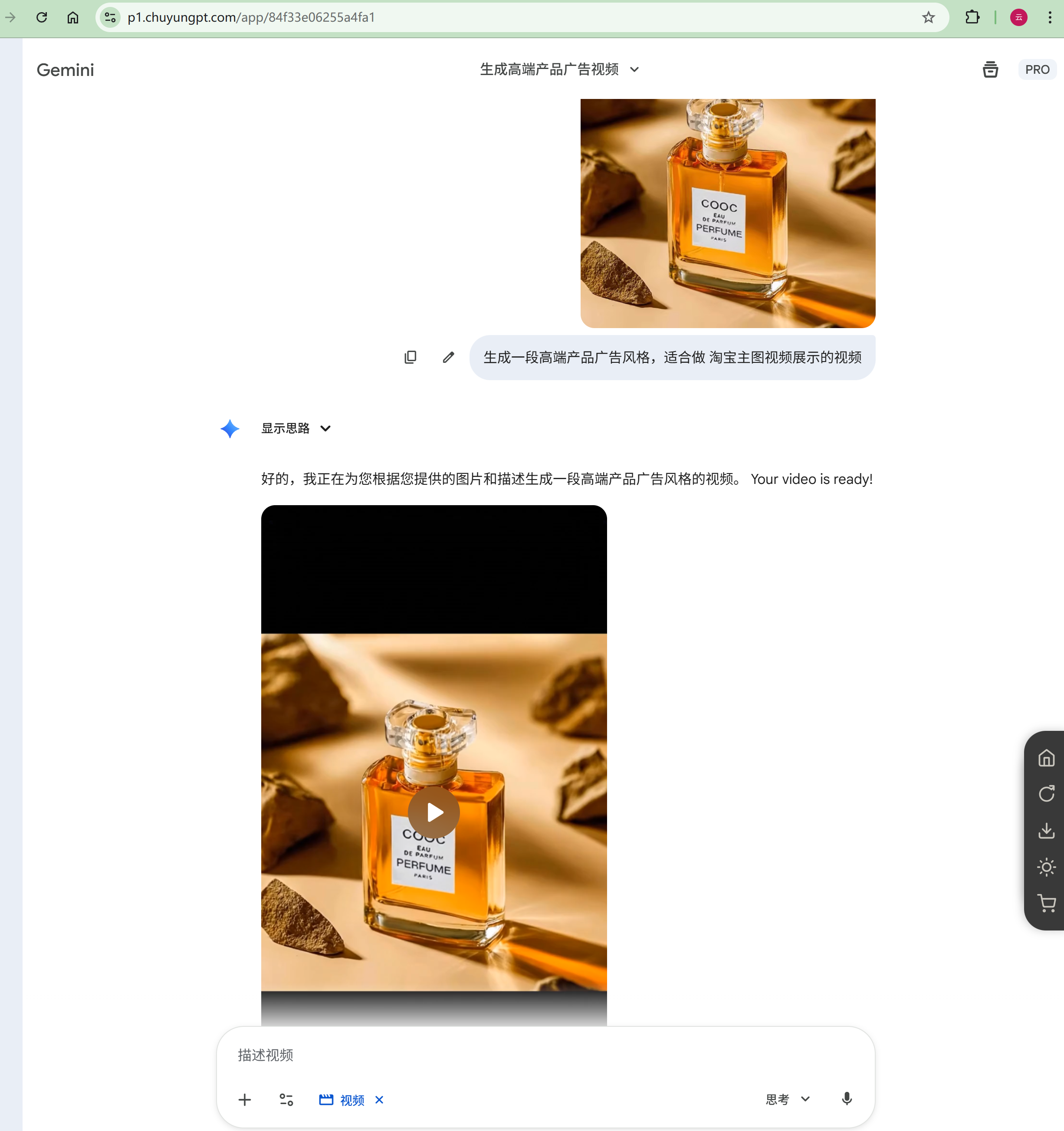This screenshot has width=1064, height=1131.
Task: Bookmark this page with the star icon
Action: 928,18
